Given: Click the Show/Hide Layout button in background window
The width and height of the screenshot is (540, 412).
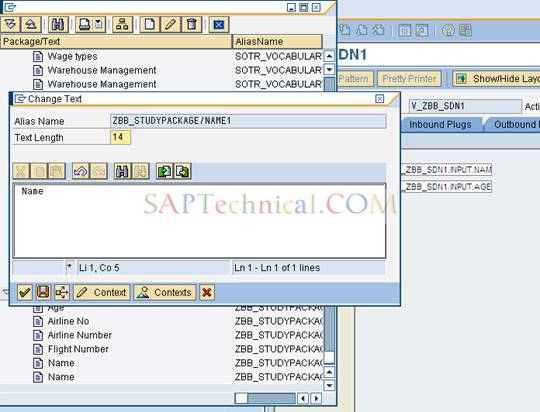Looking at the screenshot, I should tap(497, 79).
